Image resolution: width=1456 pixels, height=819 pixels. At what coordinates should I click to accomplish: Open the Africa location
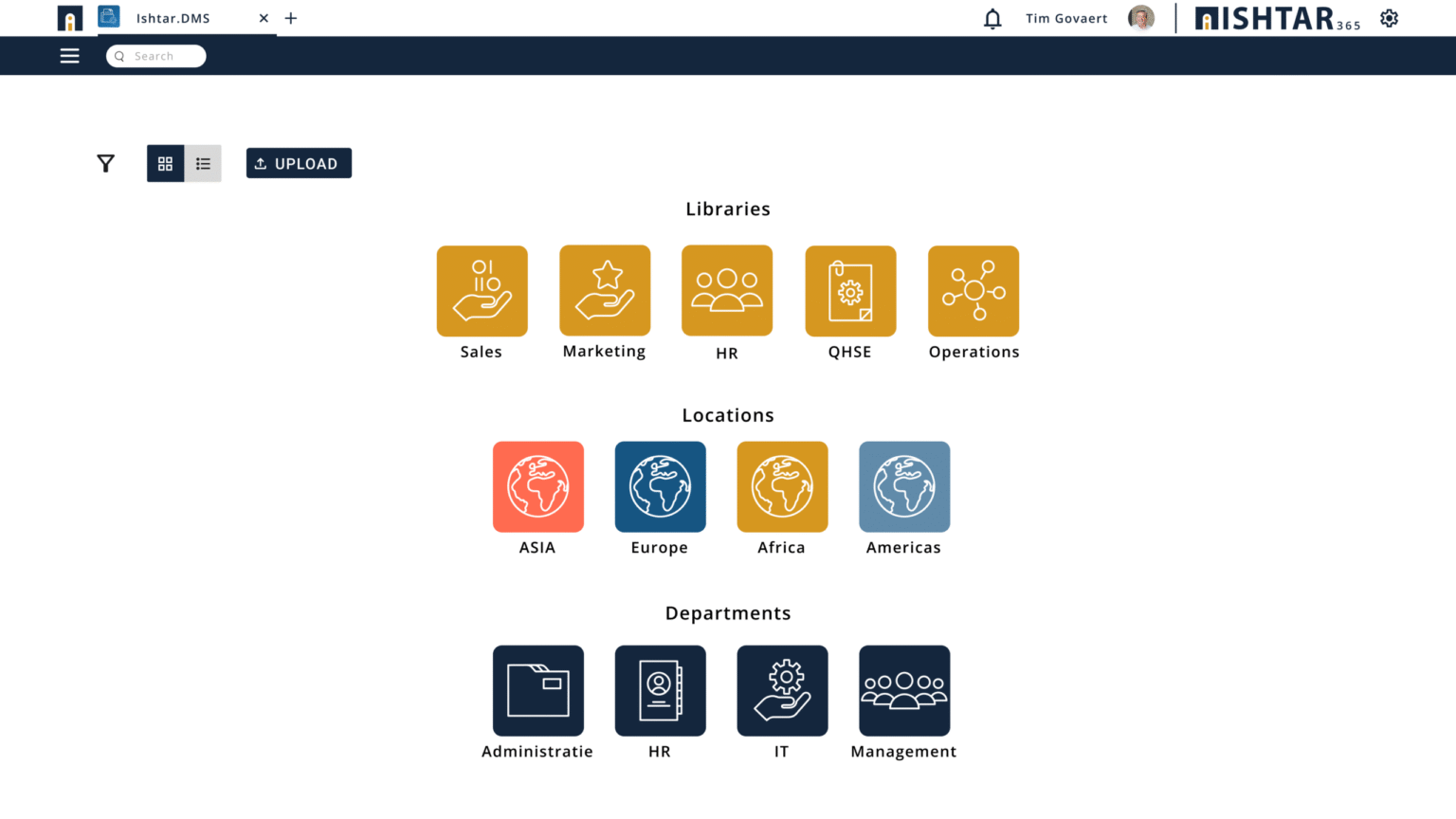(x=782, y=486)
